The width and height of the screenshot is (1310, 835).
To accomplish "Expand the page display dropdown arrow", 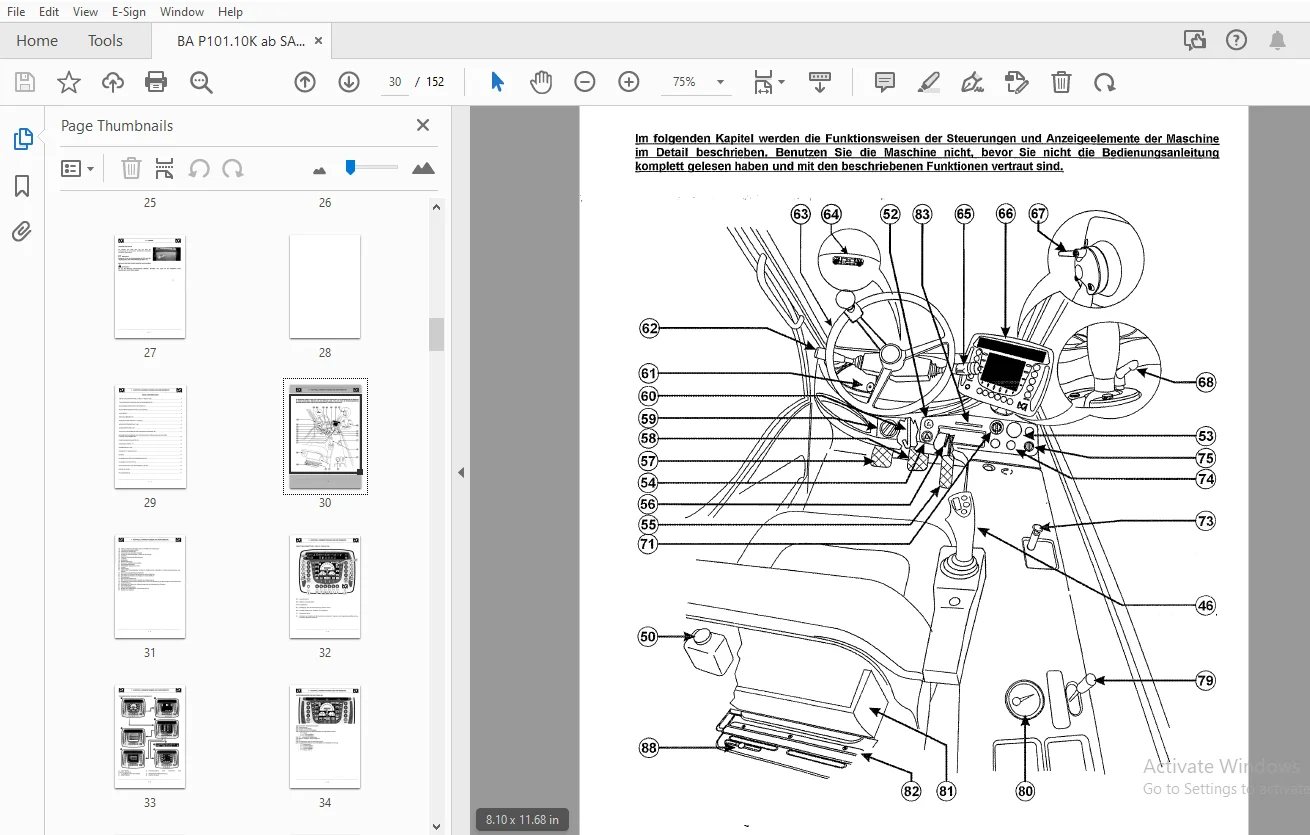I will pos(782,82).
